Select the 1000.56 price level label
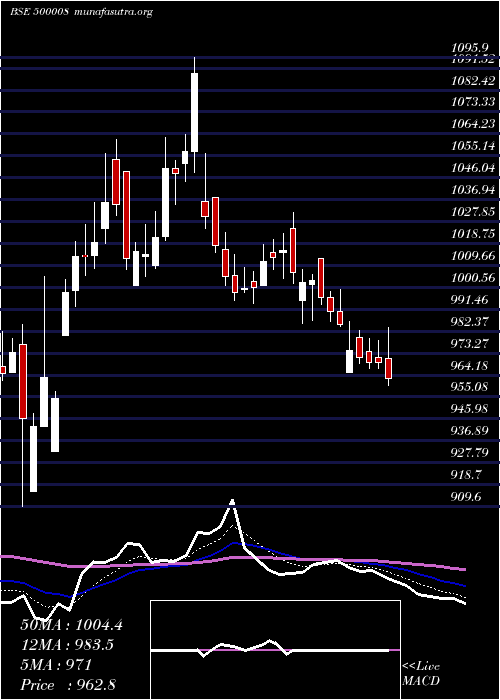500x700 pixels. click(473, 278)
